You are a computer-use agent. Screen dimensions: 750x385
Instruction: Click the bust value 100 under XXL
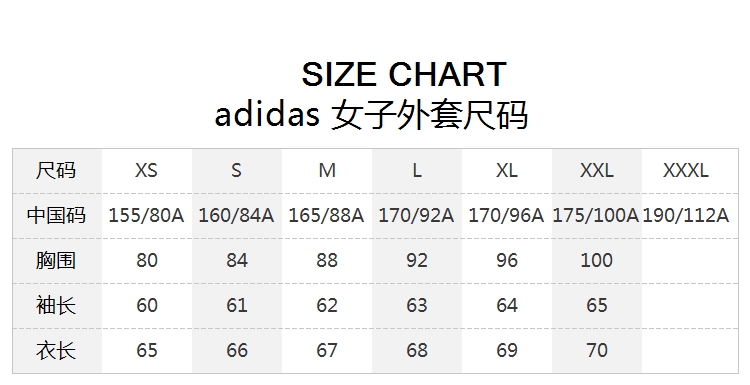[596, 260]
